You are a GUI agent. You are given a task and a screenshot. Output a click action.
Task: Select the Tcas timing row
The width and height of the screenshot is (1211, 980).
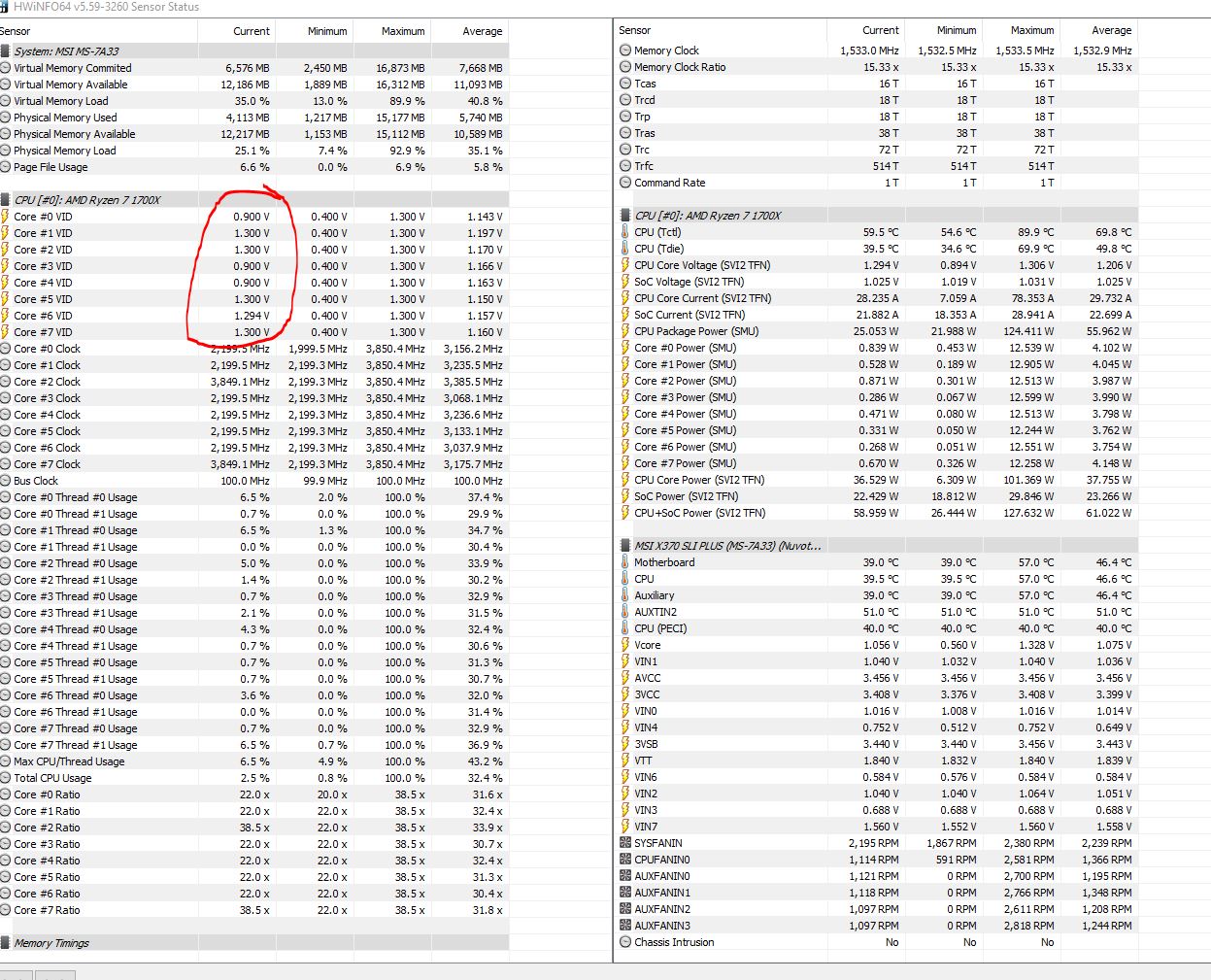pyautogui.click(x=878, y=84)
